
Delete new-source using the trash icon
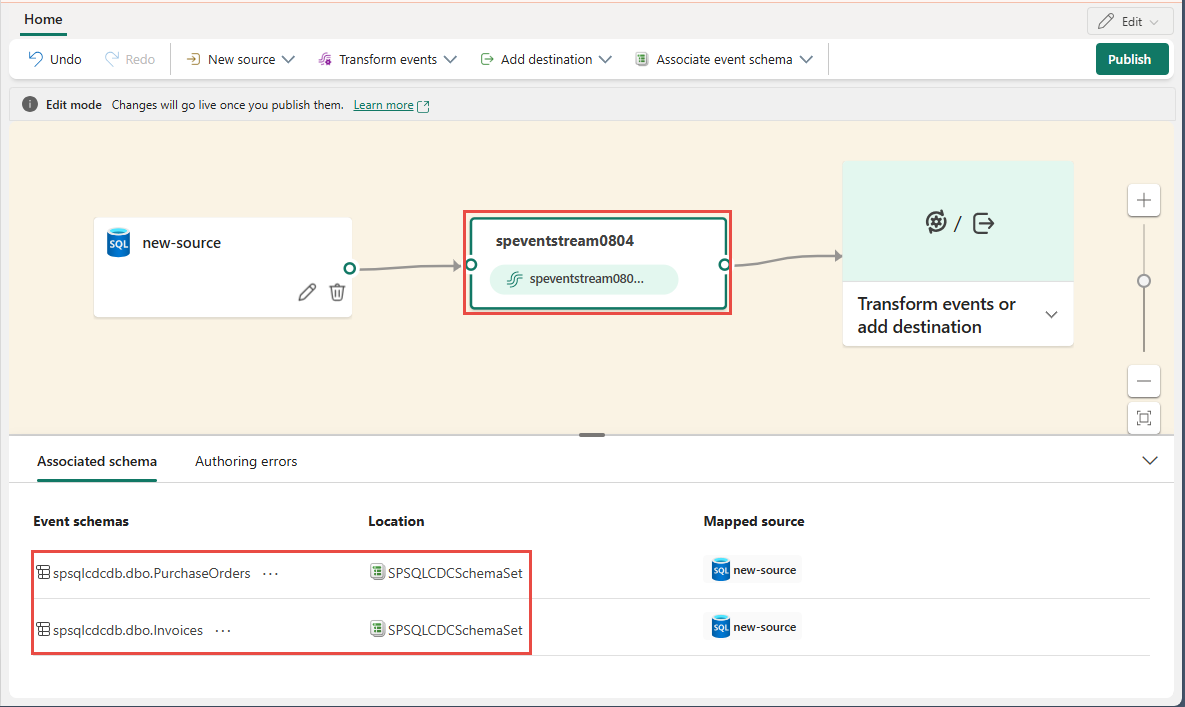click(338, 292)
